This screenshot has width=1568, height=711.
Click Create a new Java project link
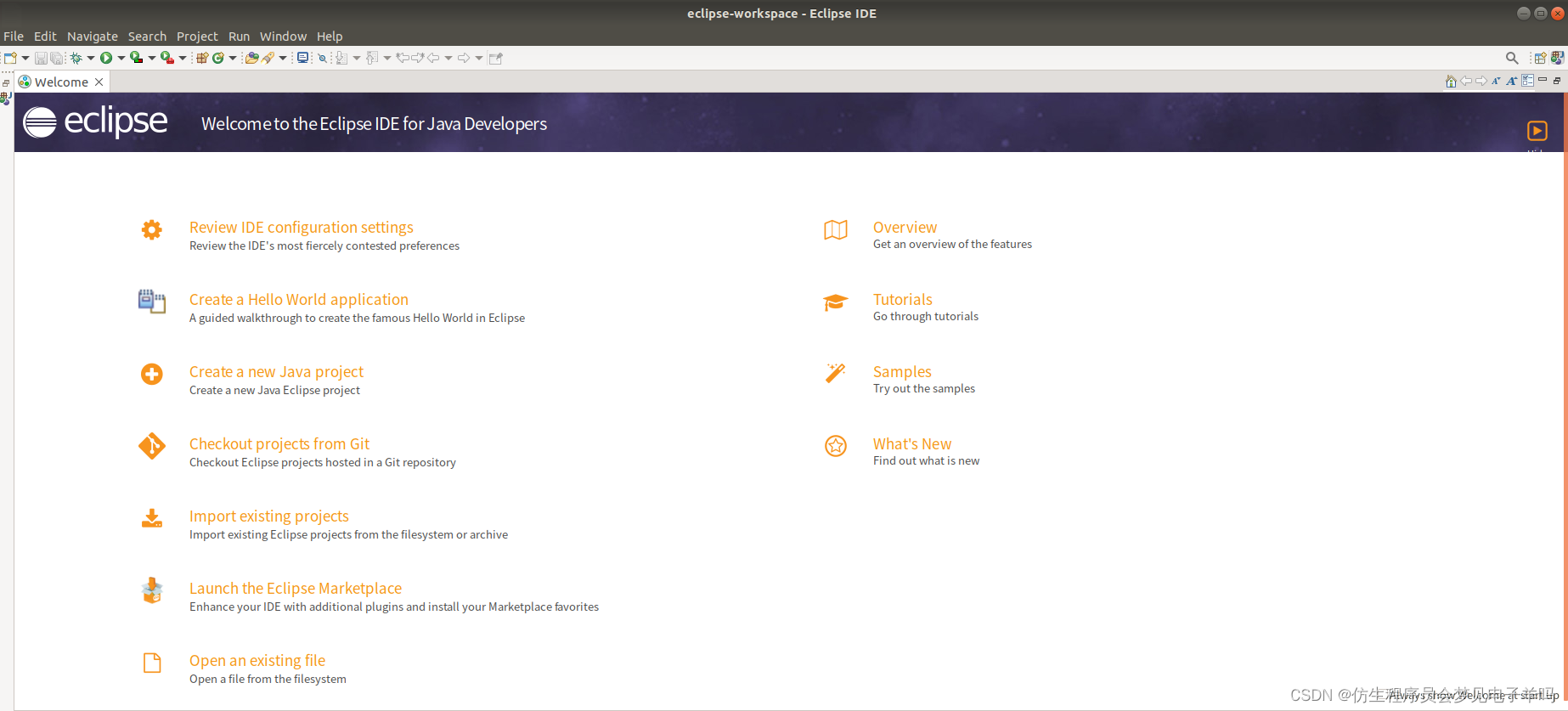(x=276, y=372)
